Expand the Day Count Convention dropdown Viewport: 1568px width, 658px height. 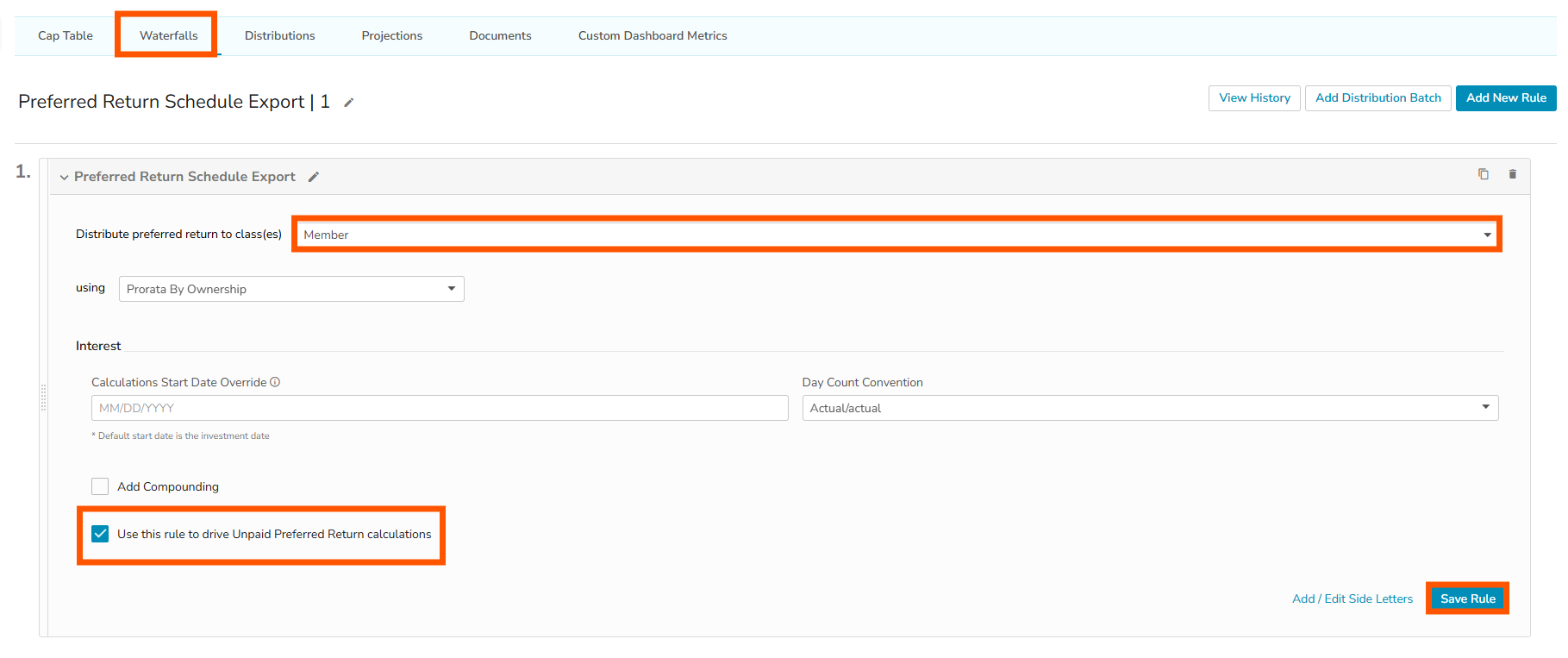pos(1150,408)
